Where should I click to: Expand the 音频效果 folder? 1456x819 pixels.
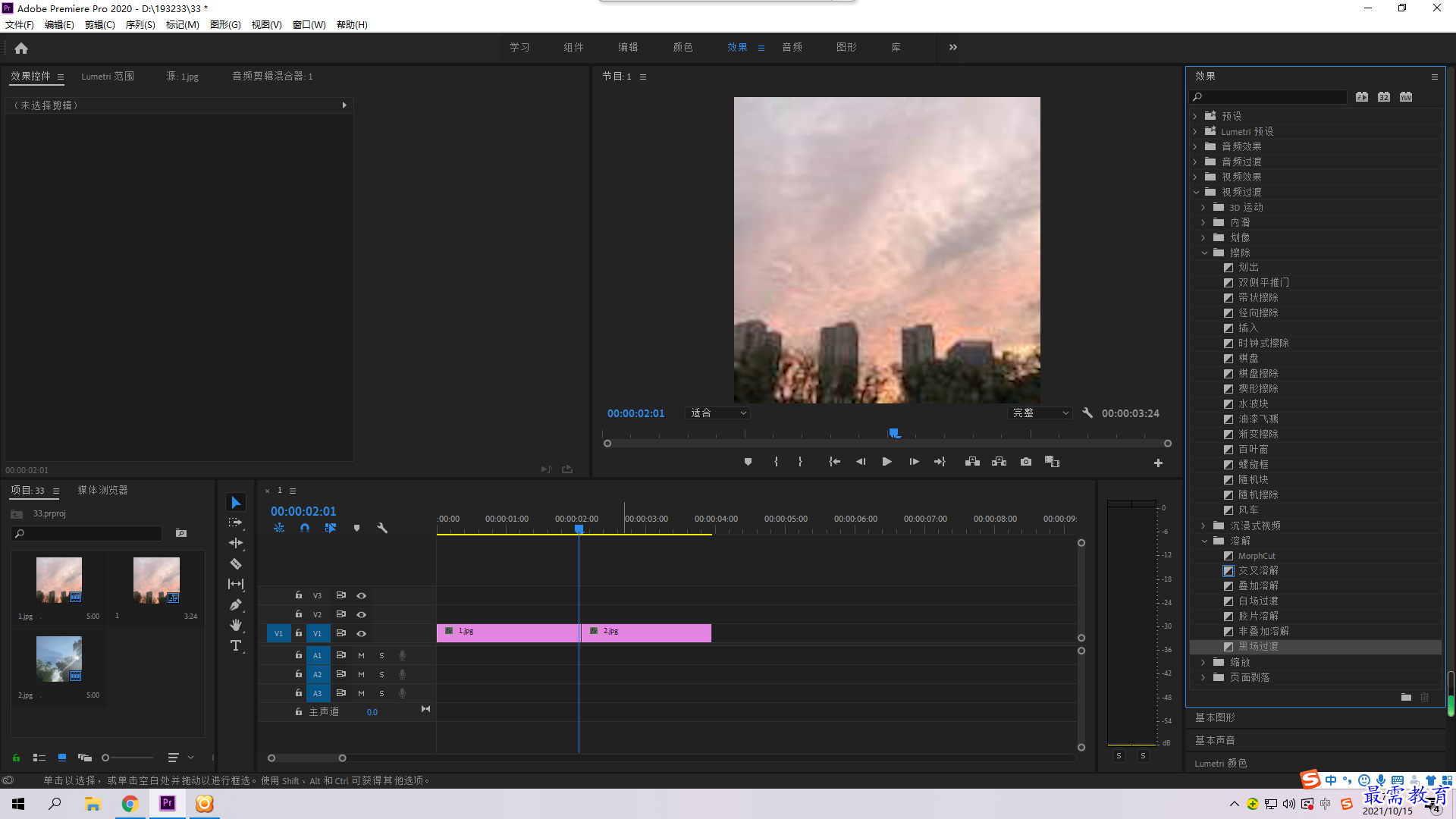(1195, 146)
